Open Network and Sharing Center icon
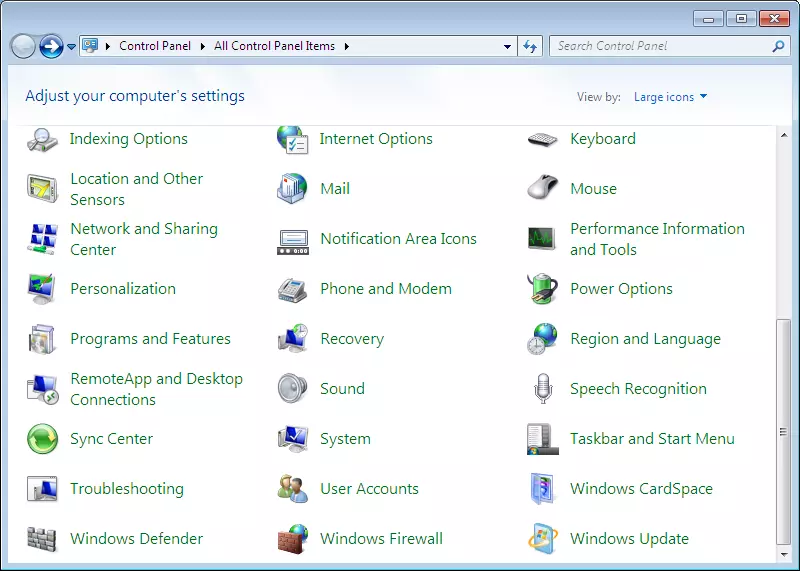 coord(42,239)
